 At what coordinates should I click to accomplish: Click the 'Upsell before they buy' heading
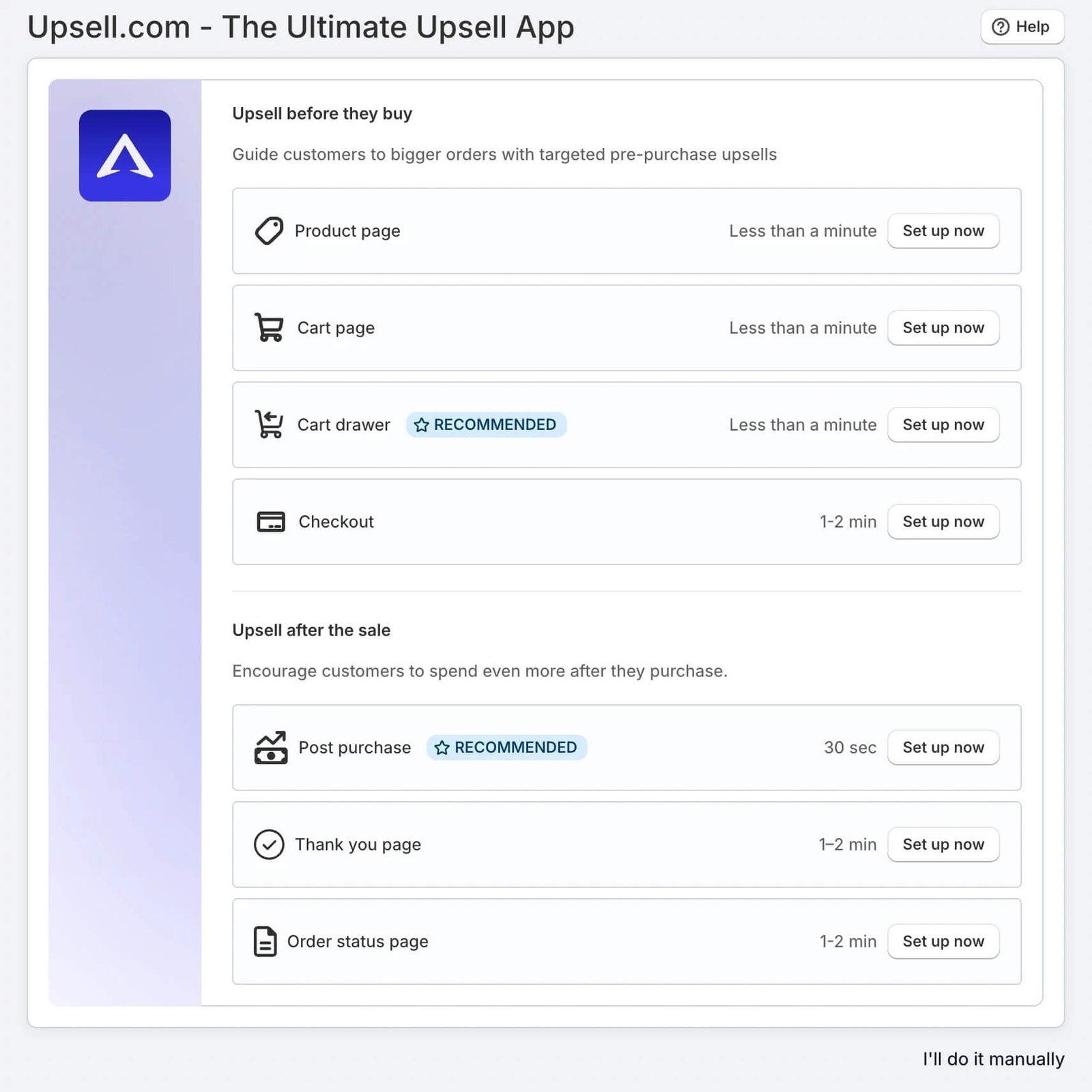[x=322, y=114]
